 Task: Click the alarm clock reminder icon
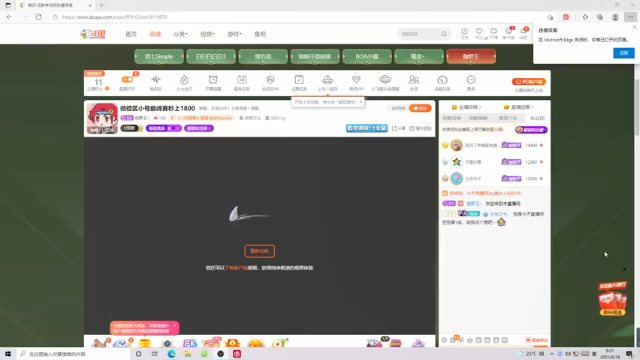pyautogui.click(x=213, y=80)
